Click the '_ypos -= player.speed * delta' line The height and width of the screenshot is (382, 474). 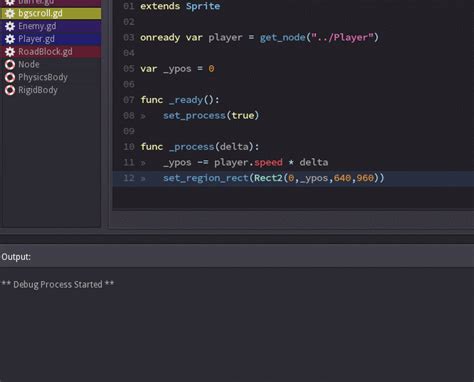245,162
